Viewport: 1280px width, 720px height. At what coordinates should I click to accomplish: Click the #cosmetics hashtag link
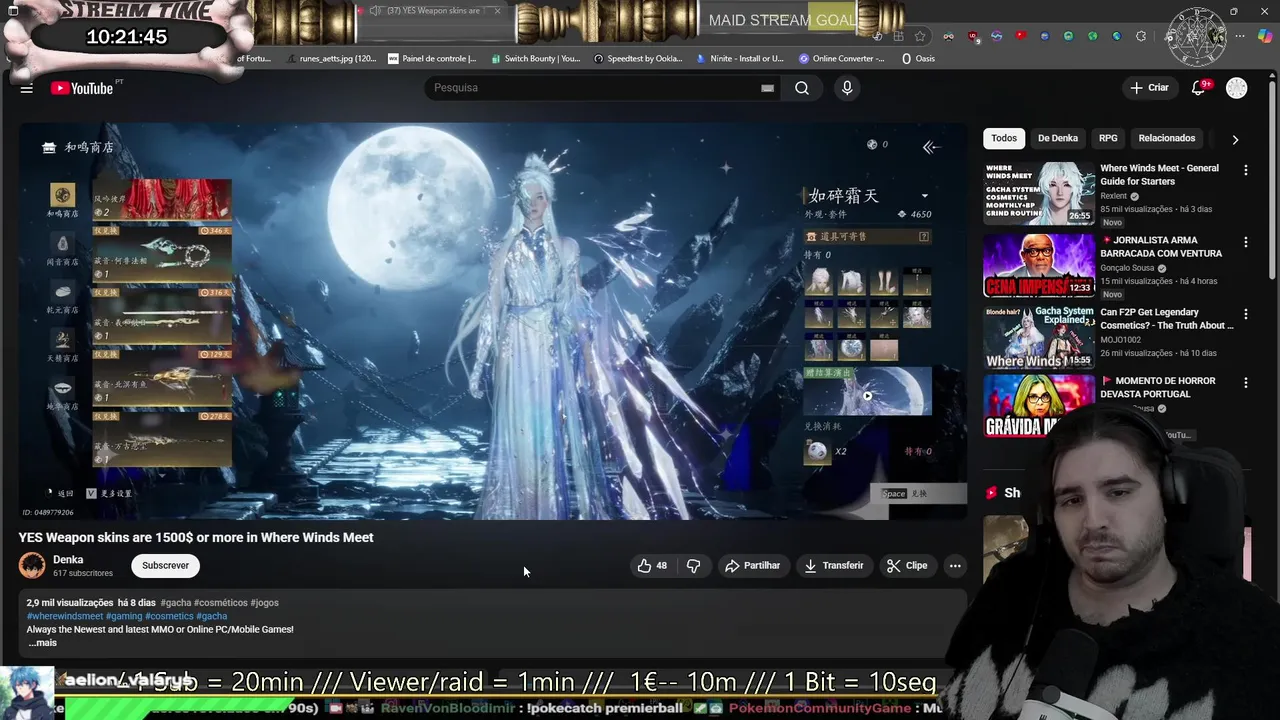click(x=169, y=617)
